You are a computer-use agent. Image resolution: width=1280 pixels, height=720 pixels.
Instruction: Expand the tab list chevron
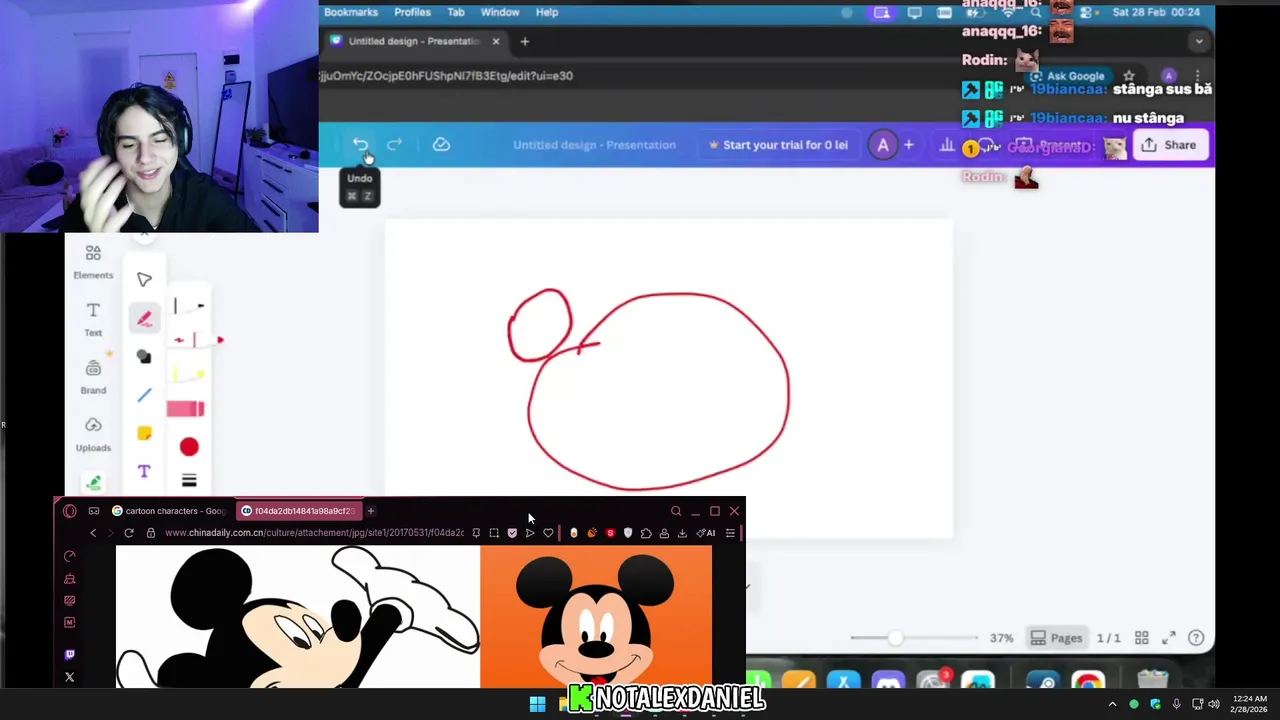[1198, 41]
